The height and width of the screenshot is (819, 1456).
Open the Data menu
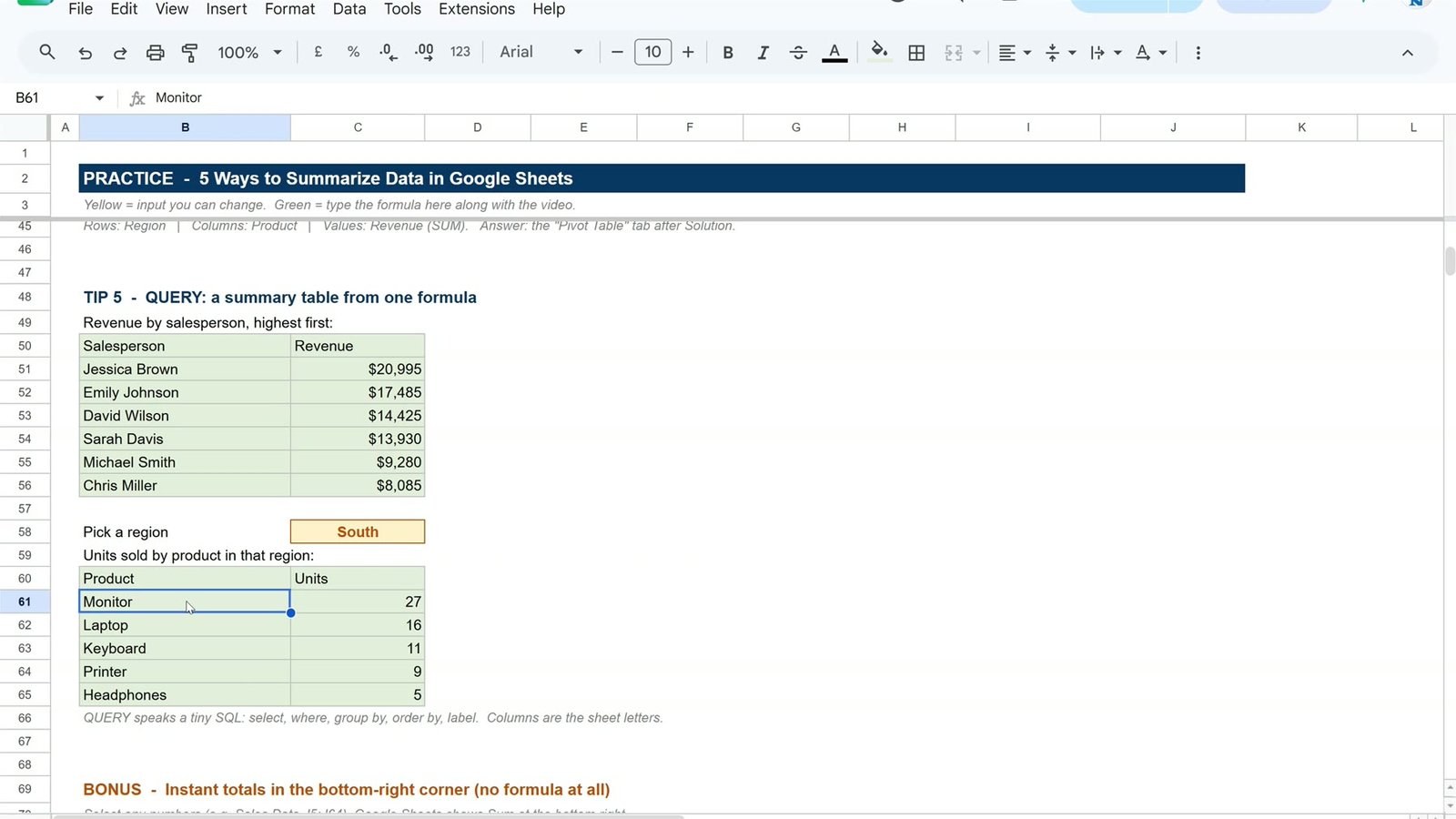[x=349, y=9]
